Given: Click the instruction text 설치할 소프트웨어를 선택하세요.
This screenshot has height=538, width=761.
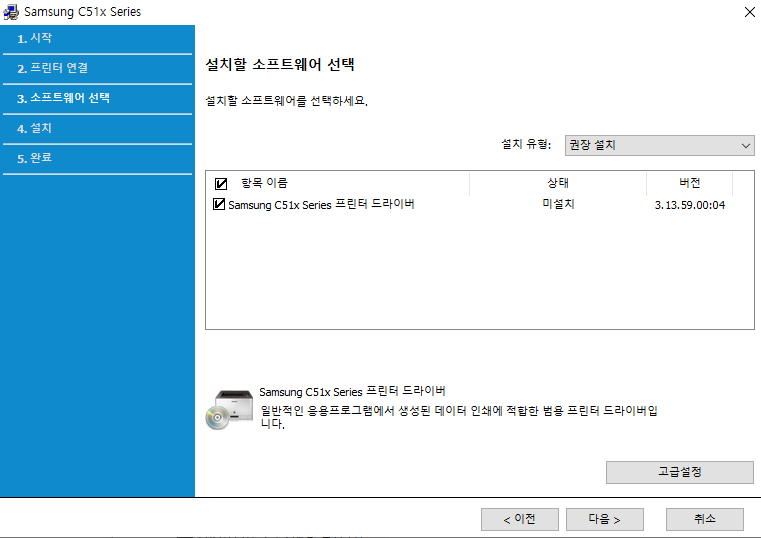Looking at the screenshot, I should point(287,101).
